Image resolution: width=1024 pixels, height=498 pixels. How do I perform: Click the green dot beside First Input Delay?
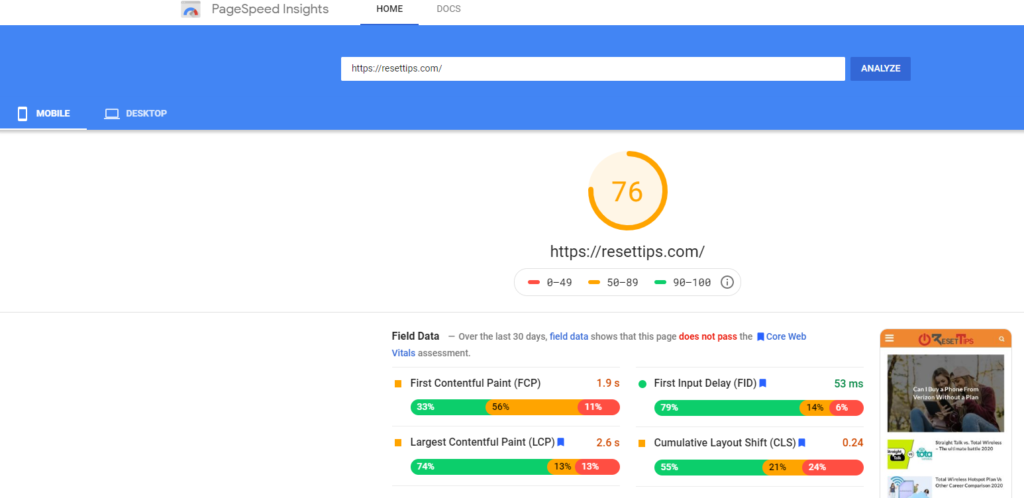click(x=642, y=384)
